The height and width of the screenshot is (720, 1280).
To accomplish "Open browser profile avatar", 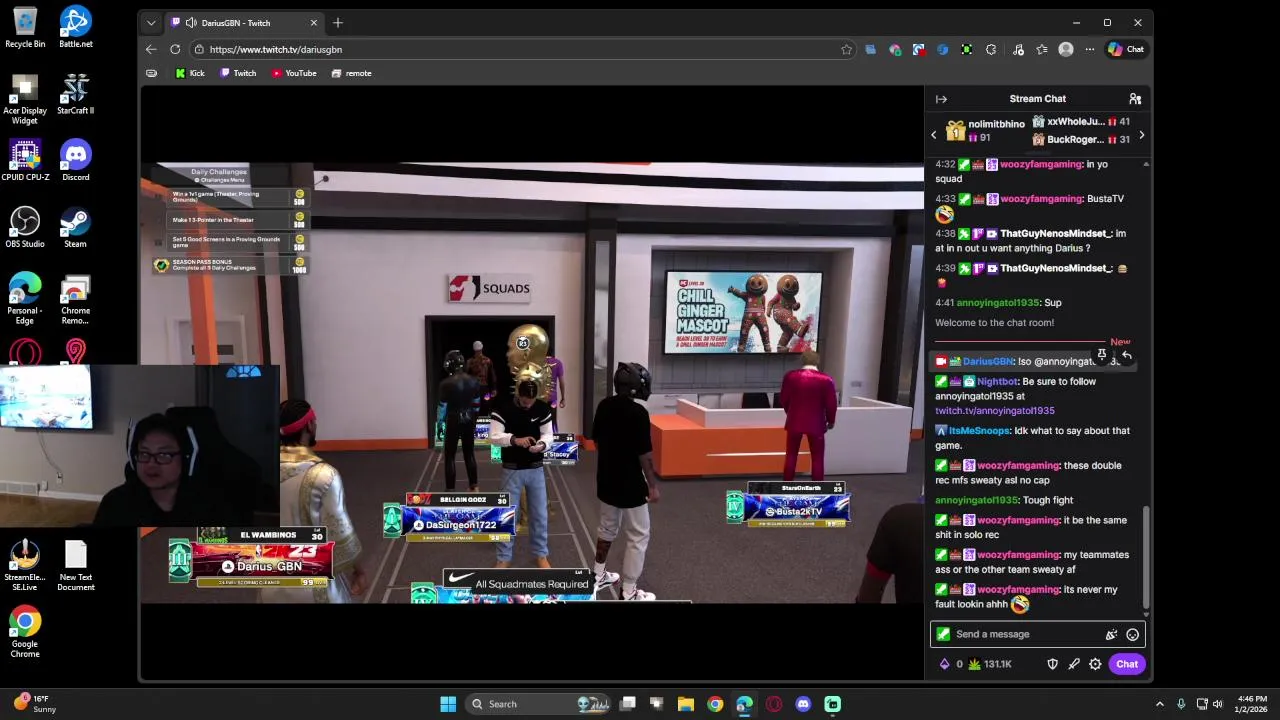I will click(x=1066, y=49).
